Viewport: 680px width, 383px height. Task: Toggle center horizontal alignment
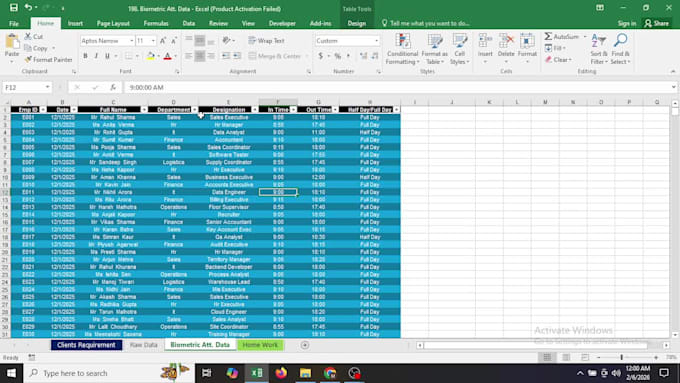click(199, 56)
